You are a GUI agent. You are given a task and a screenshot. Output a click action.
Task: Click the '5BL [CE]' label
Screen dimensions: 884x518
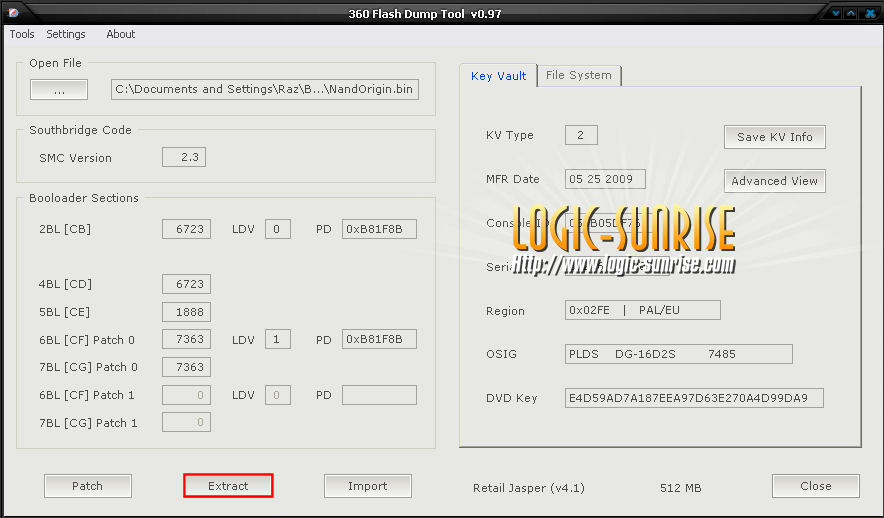pyautogui.click(x=64, y=312)
